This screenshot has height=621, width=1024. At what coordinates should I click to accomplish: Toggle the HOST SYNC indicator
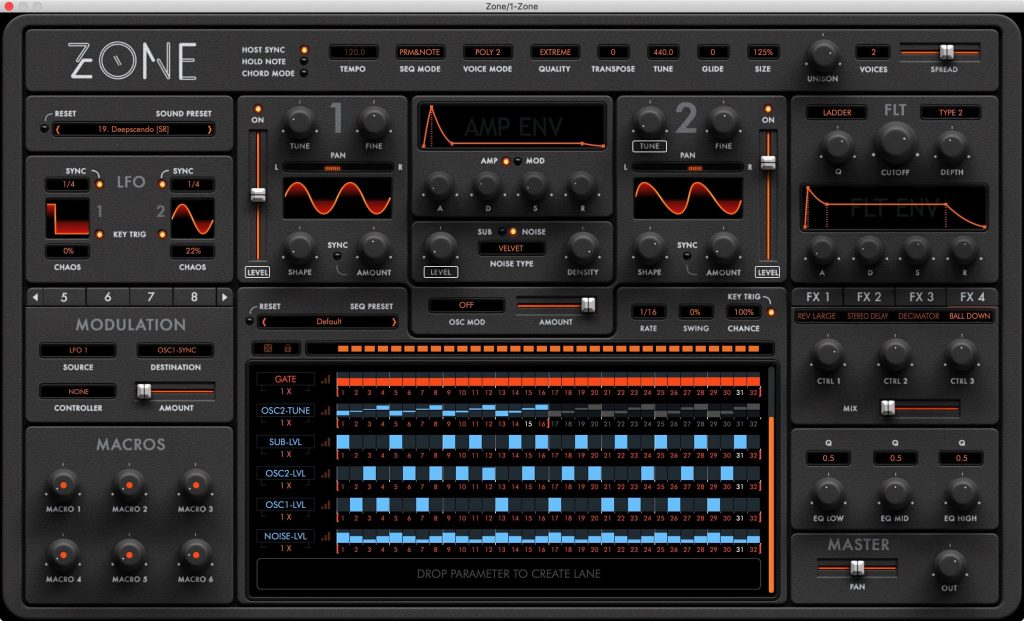point(304,50)
